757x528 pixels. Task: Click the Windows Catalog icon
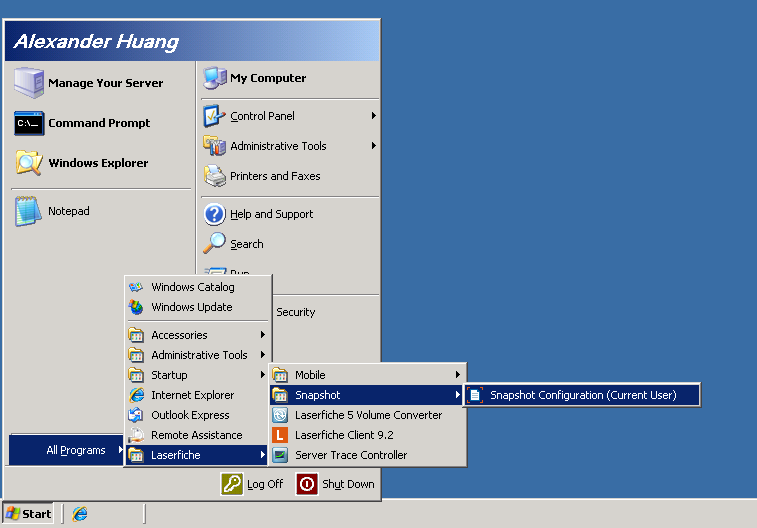coord(136,287)
